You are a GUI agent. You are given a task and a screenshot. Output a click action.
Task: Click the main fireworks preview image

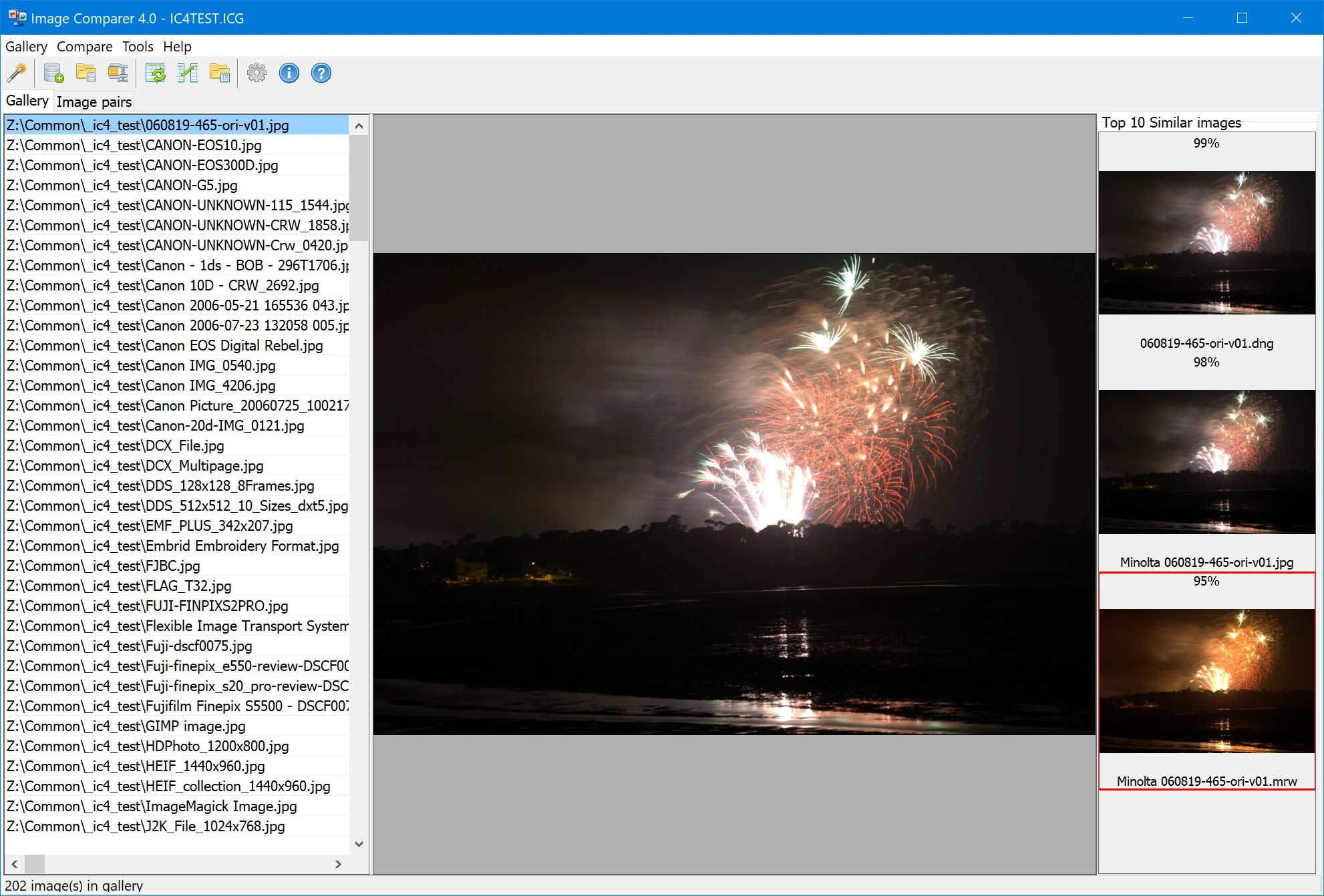(x=734, y=494)
